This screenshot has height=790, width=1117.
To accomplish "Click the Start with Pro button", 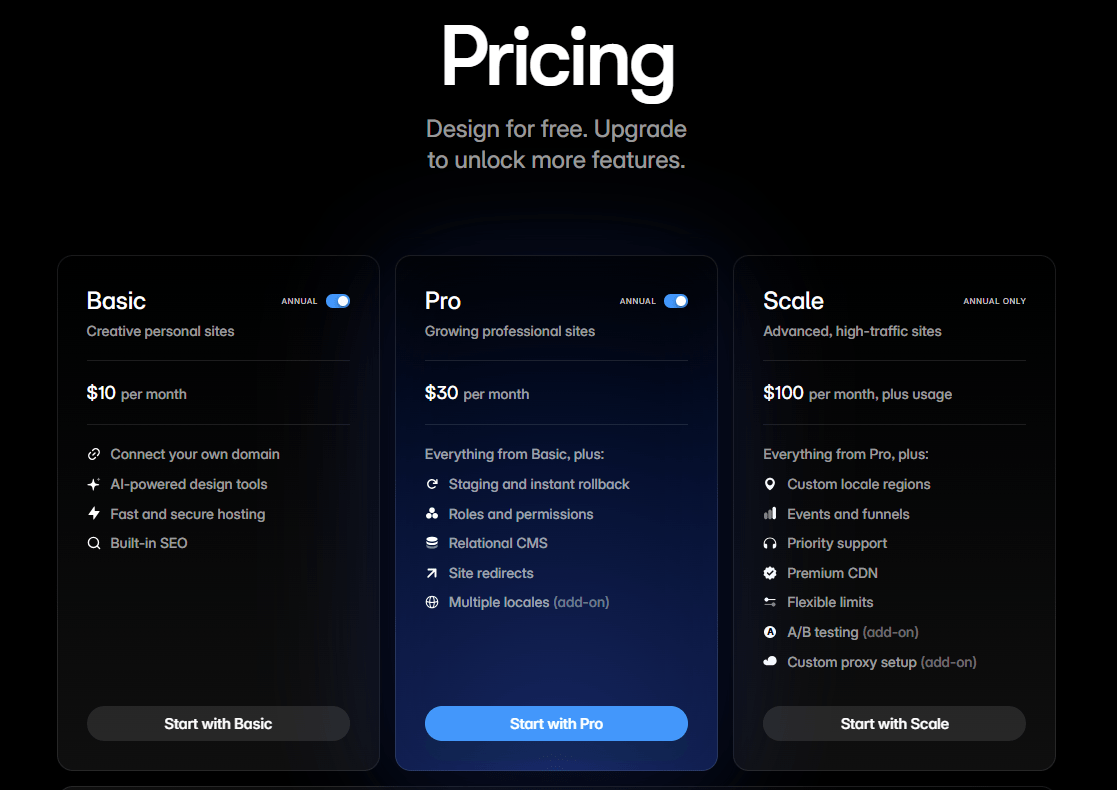I will 556,723.
